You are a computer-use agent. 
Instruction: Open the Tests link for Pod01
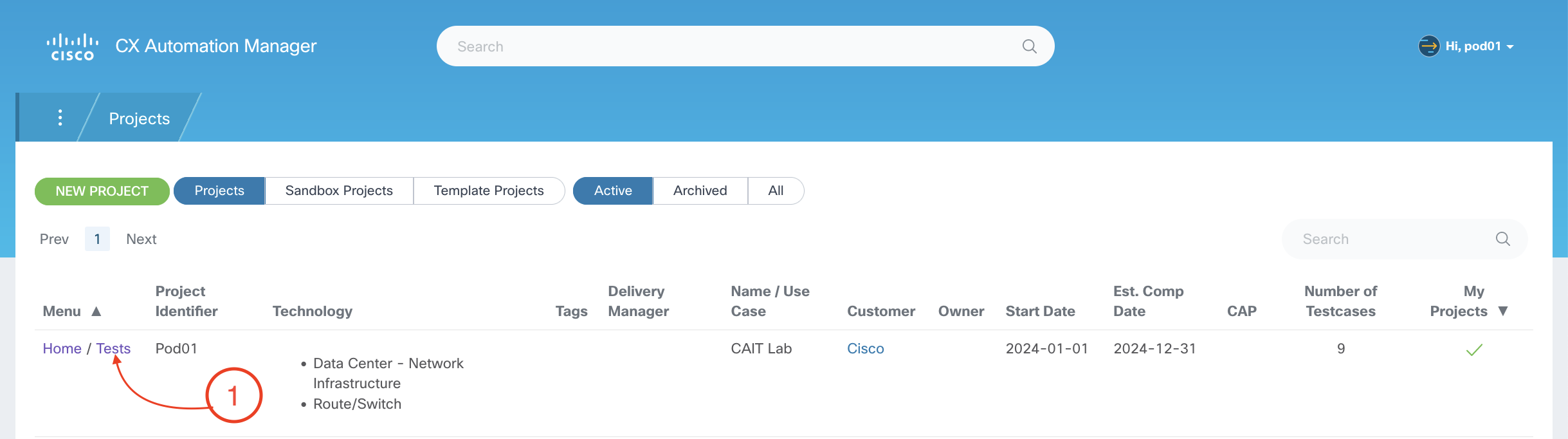(x=113, y=348)
